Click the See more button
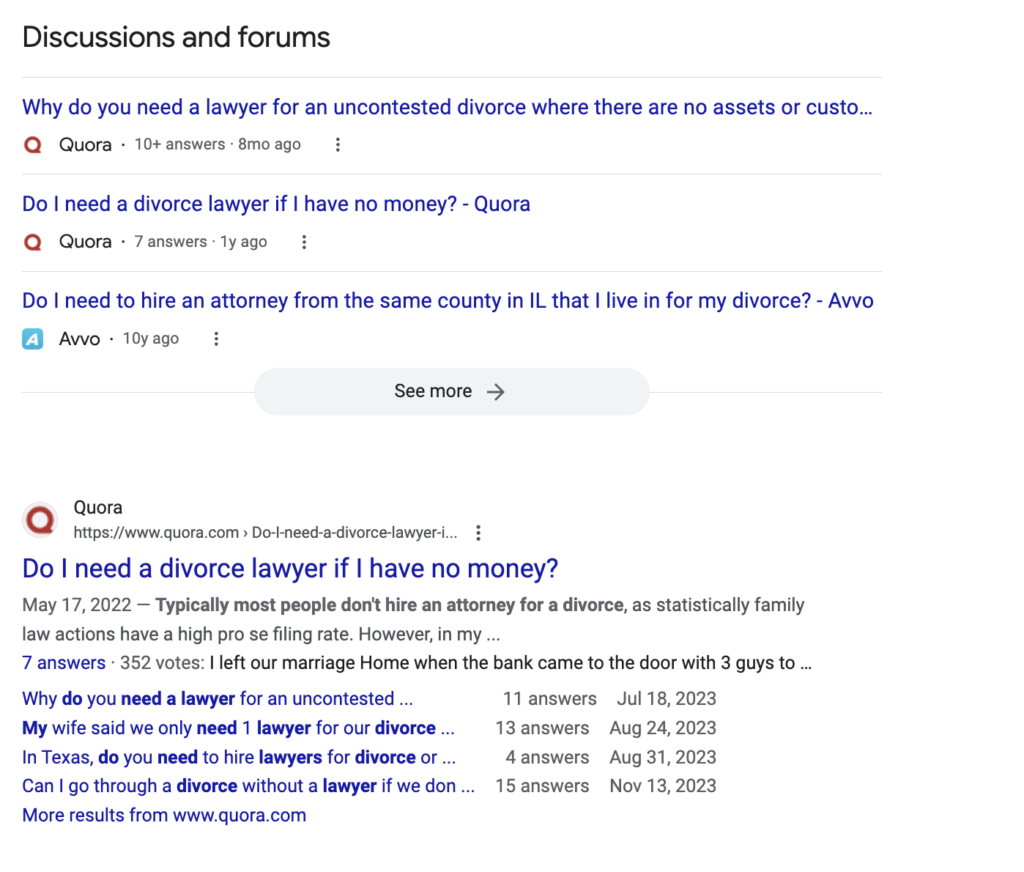Screen dimensions: 1024x872 (452, 391)
